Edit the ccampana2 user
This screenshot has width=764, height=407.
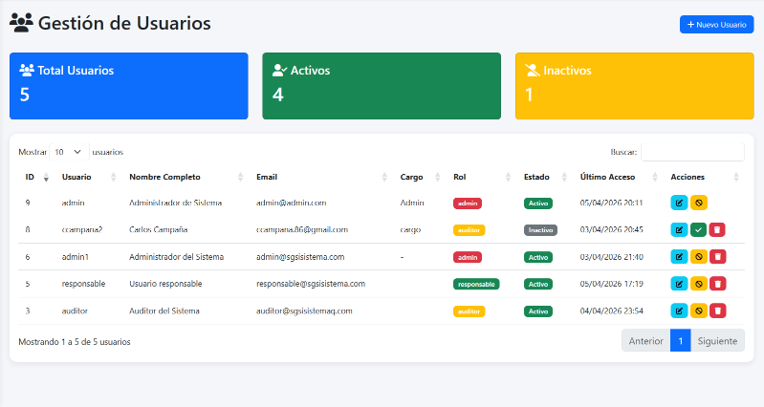tap(679, 230)
